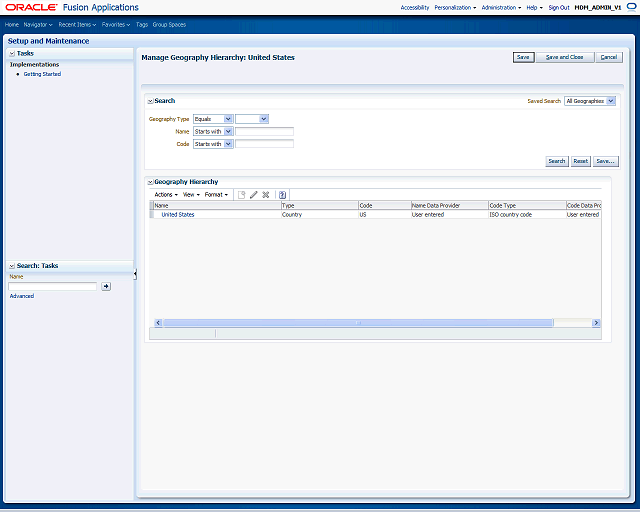Click the Search button
Viewport: 640px width, 512px height.
[557, 161]
